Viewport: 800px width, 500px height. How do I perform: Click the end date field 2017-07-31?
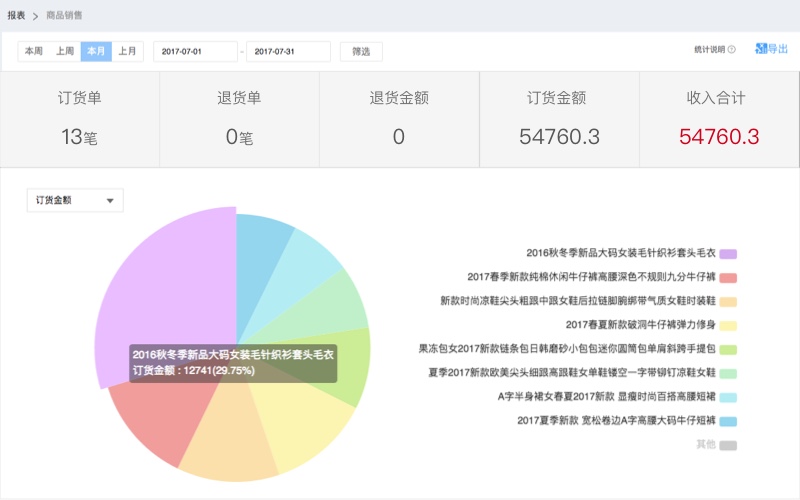point(288,51)
